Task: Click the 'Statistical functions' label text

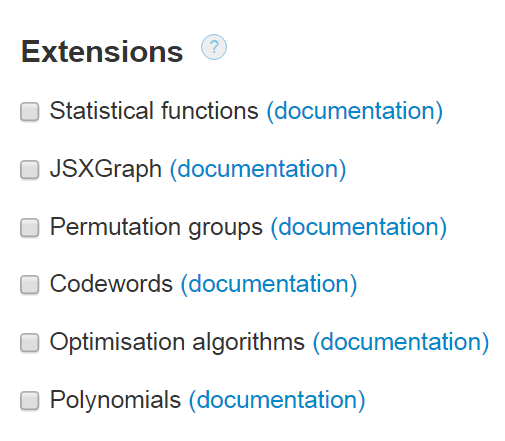Action: click(154, 111)
